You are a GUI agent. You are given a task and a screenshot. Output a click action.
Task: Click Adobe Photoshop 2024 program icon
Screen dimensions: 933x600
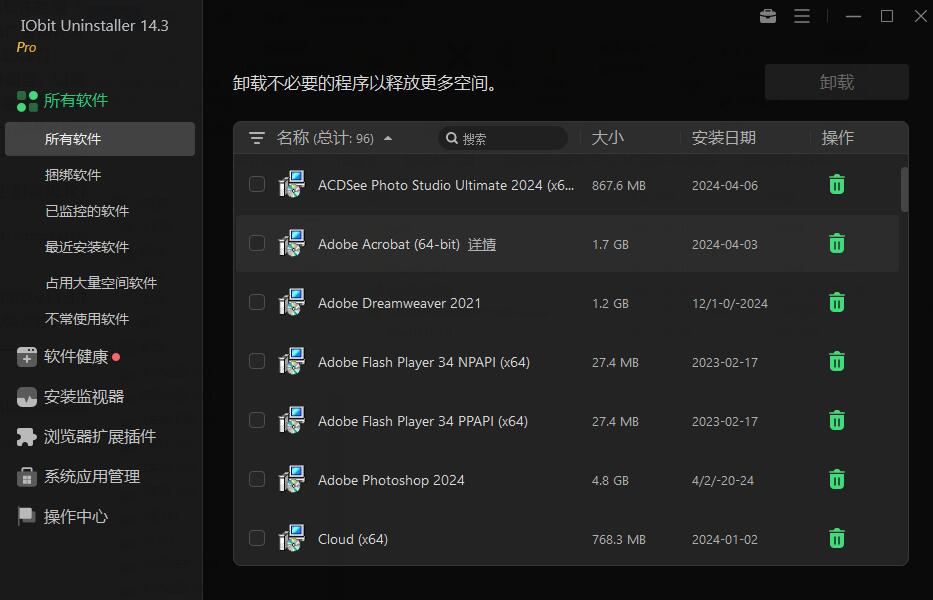[x=292, y=479]
